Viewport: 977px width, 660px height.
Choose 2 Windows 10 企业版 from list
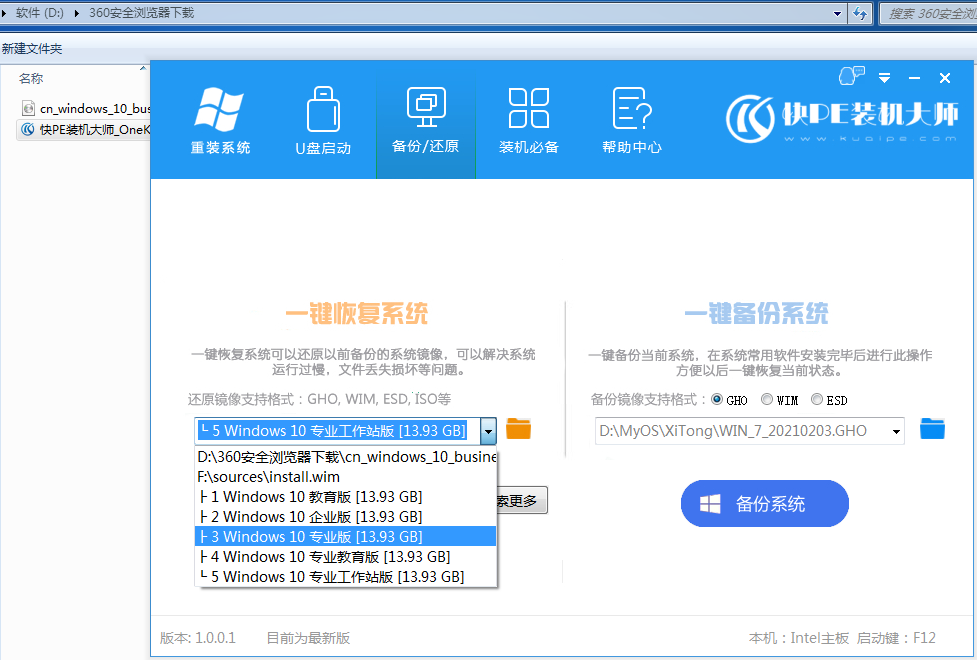tap(346, 516)
